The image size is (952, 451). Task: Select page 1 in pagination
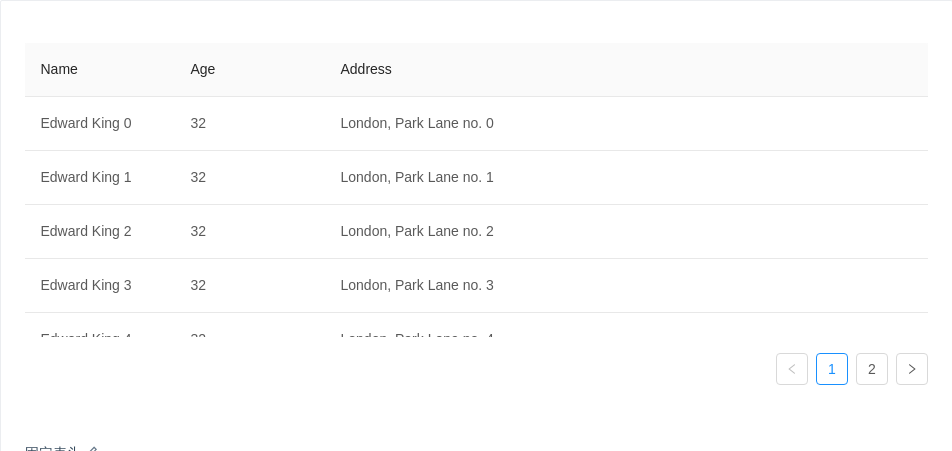(831, 369)
